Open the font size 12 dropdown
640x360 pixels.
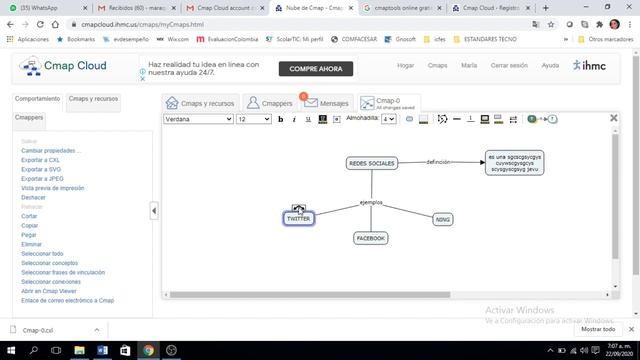(x=253, y=119)
